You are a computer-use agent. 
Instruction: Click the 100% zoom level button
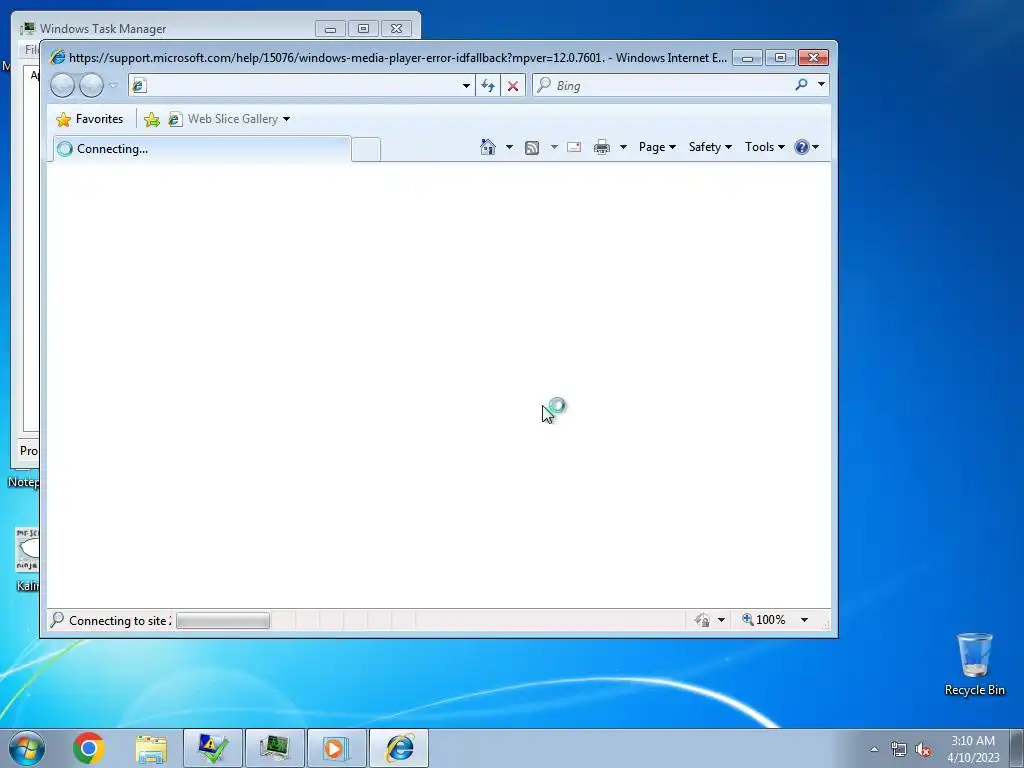click(x=763, y=620)
